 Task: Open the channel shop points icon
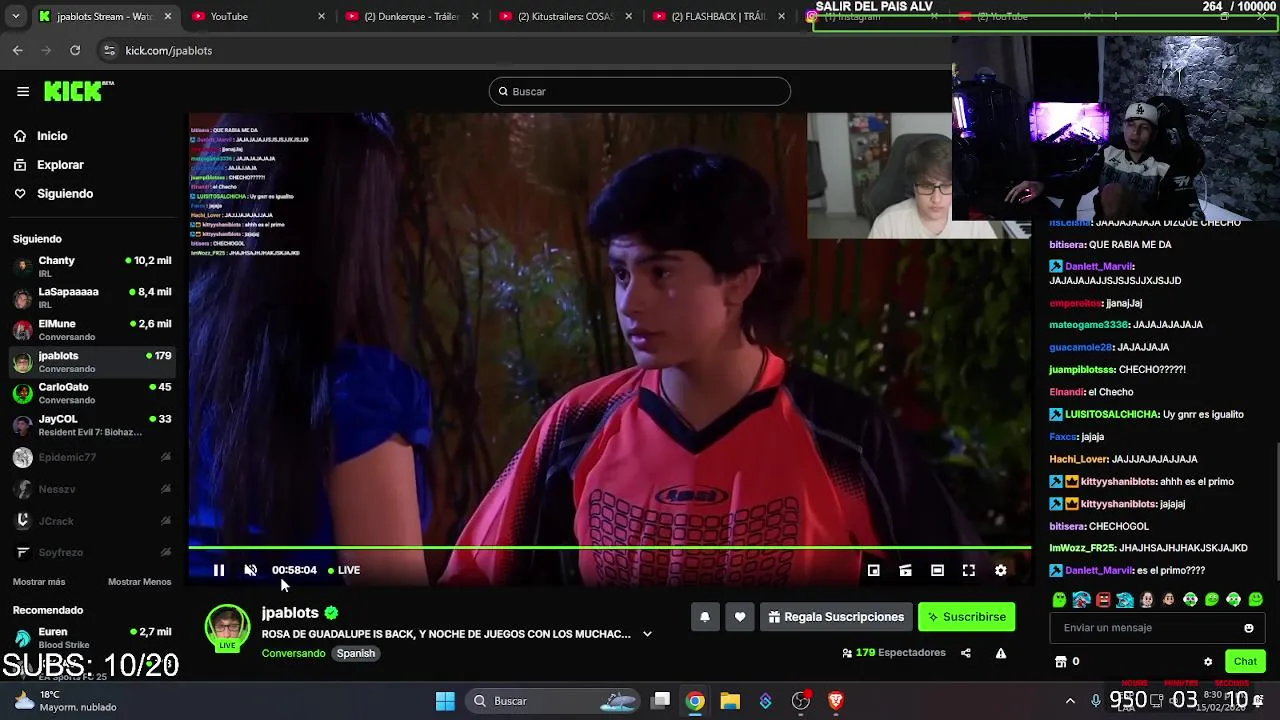pos(1061,661)
